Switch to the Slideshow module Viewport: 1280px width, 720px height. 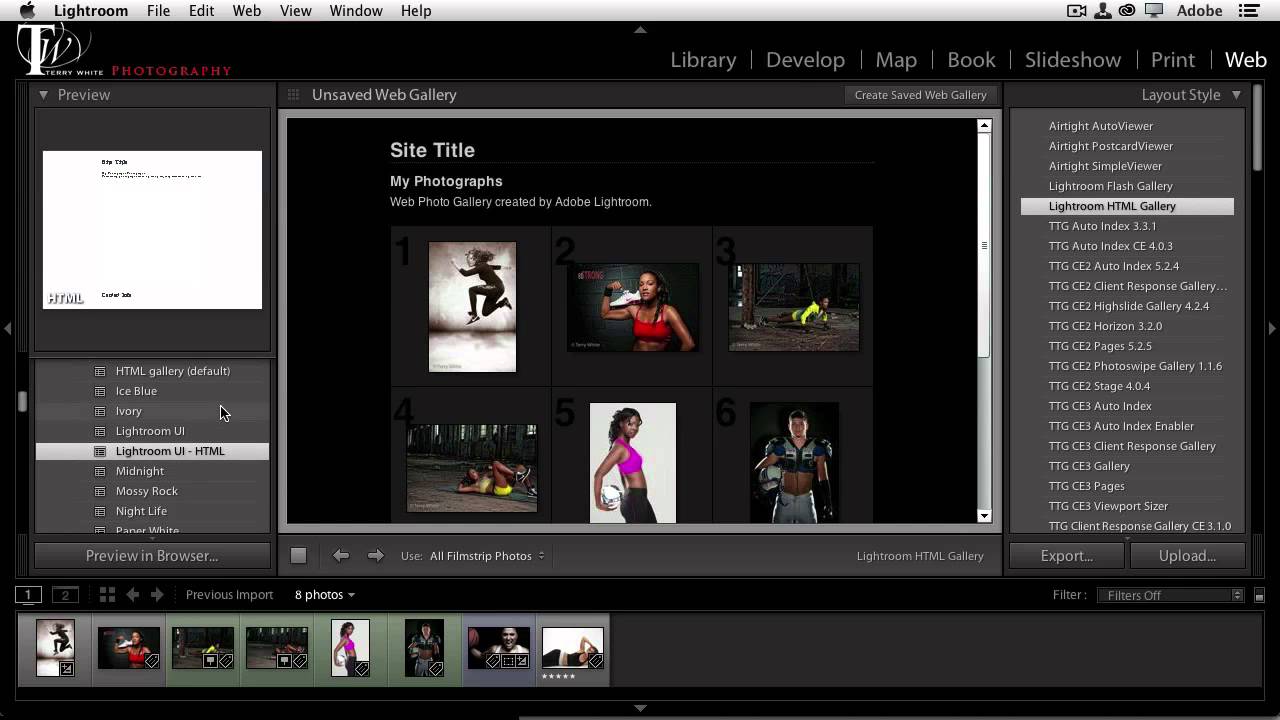click(x=1073, y=60)
